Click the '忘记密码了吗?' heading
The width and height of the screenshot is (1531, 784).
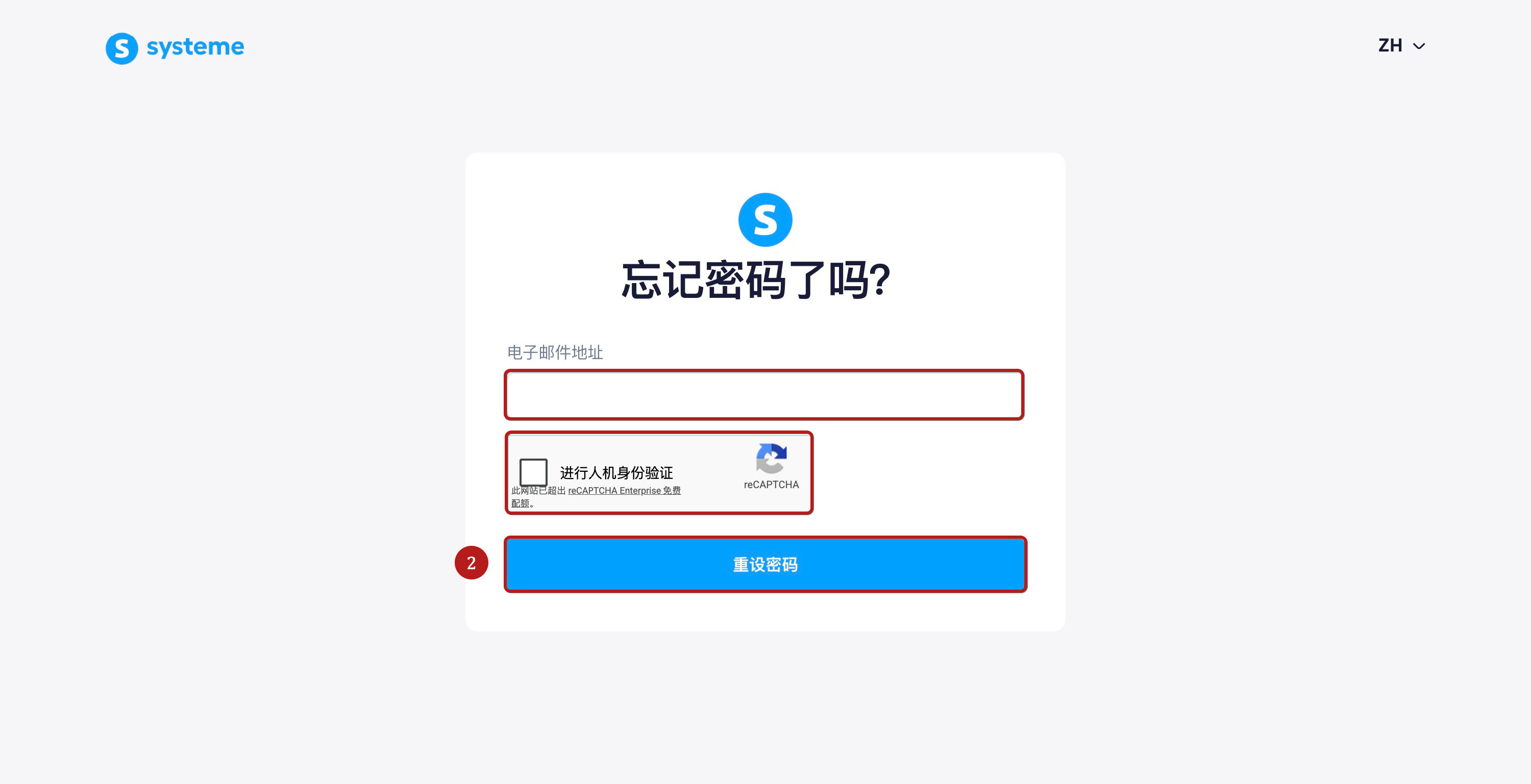[x=755, y=281]
